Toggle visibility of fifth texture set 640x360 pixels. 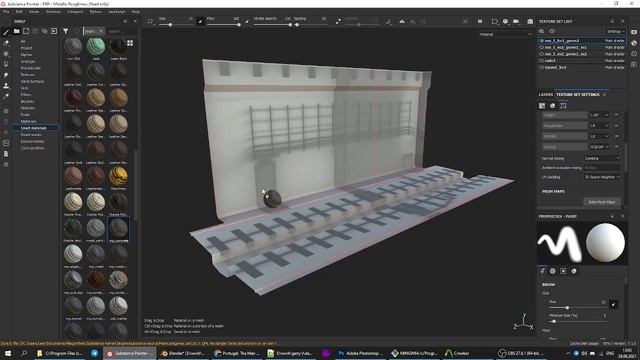(542, 67)
